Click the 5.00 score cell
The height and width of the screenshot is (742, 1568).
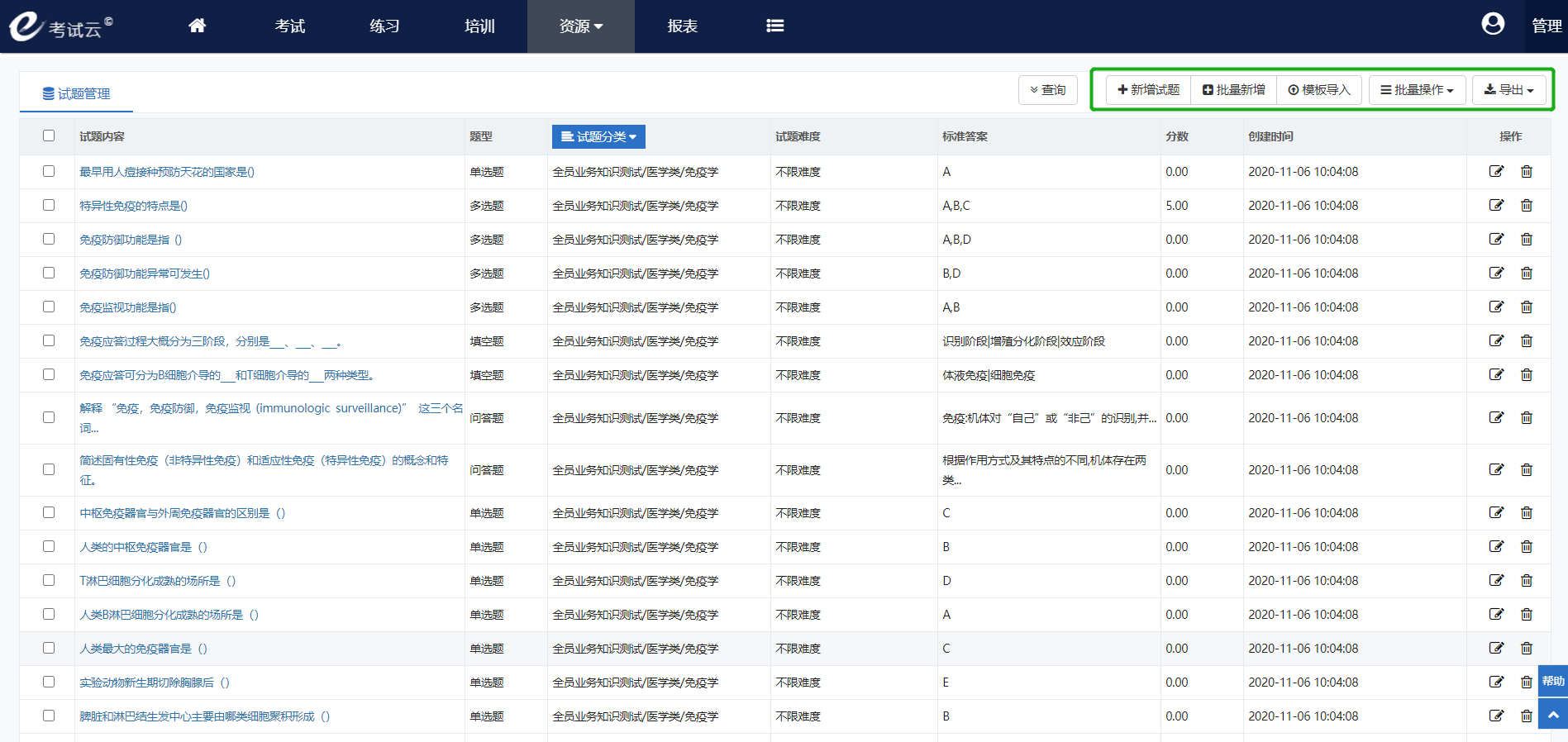click(1177, 206)
